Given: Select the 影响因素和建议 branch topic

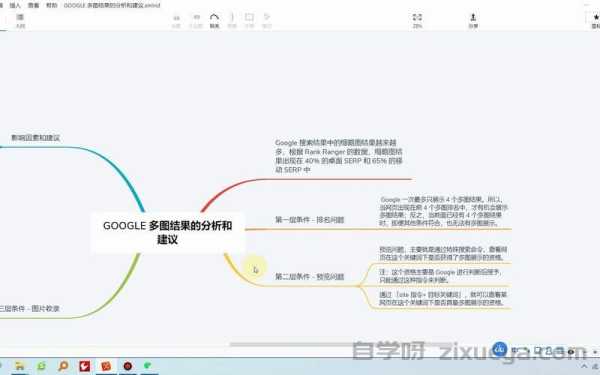Looking at the screenshot, I should coord(36,138).
